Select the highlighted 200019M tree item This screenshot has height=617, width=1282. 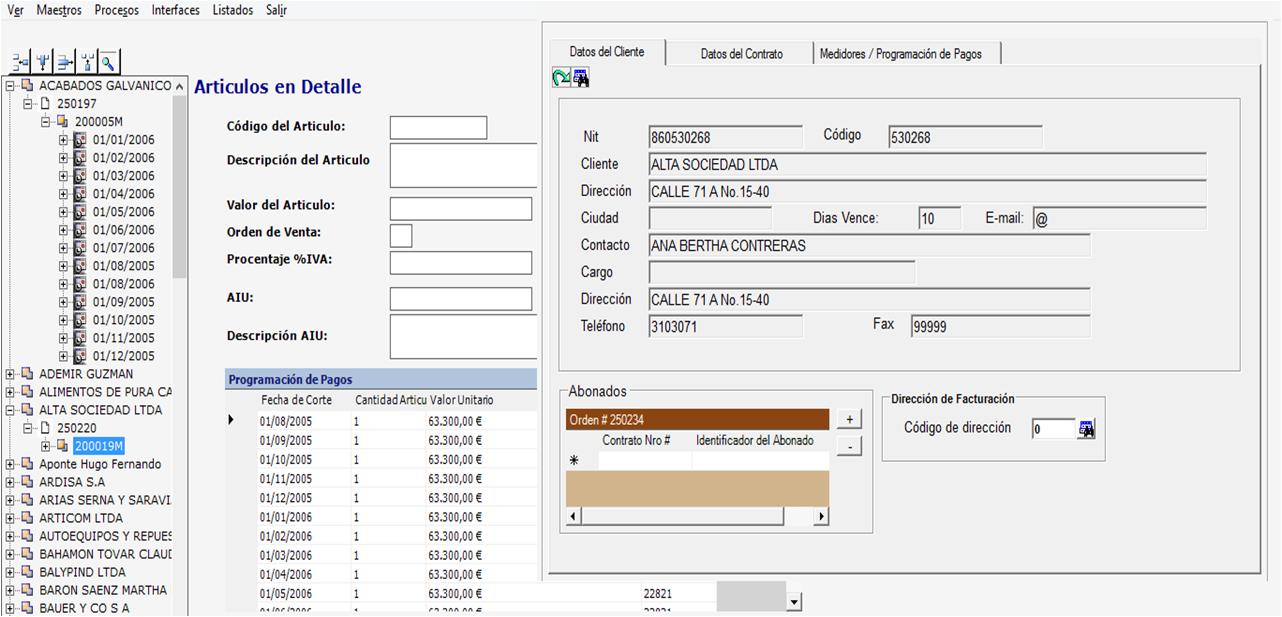(99, 446)
